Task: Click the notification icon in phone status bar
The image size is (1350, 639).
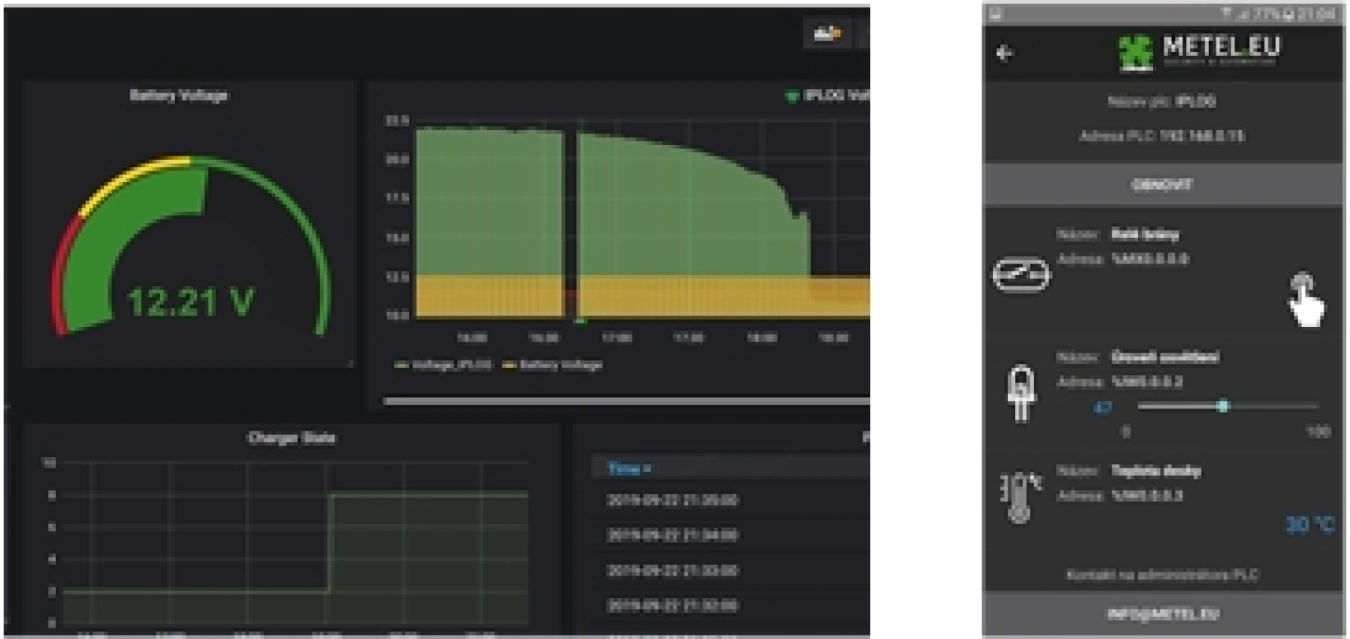Action: tap(996, 13)
